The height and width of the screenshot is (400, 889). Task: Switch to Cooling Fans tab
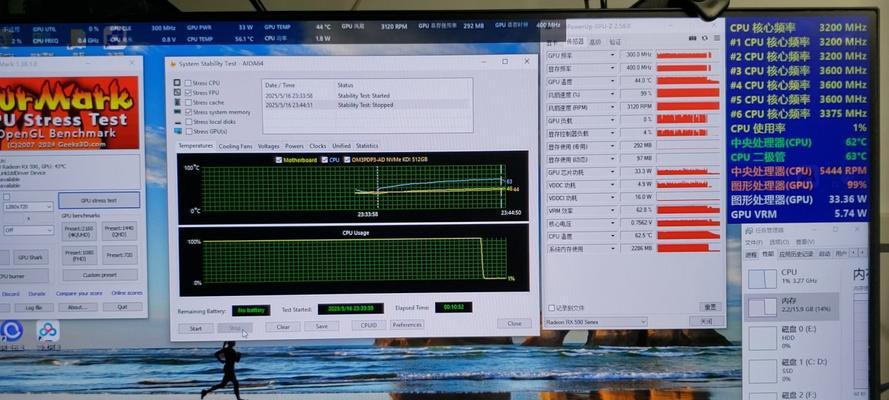click(x=235, y=146)
